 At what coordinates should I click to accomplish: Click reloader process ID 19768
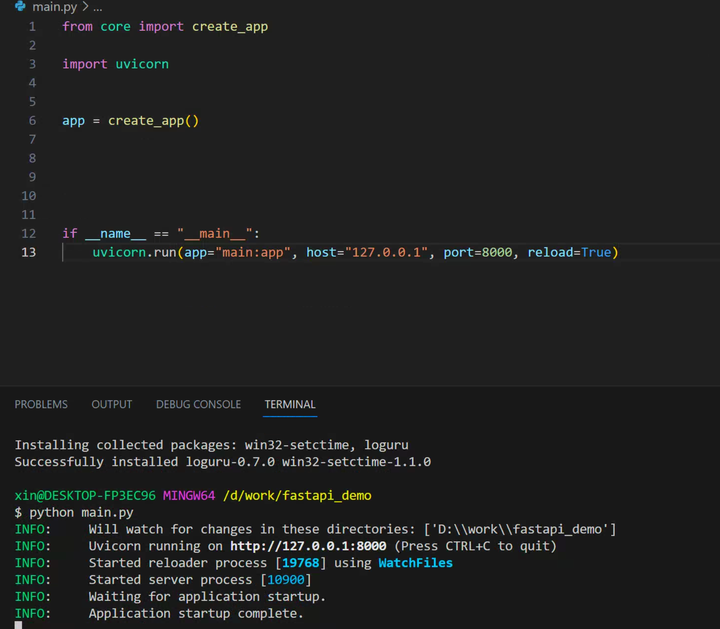pos(300,563)
